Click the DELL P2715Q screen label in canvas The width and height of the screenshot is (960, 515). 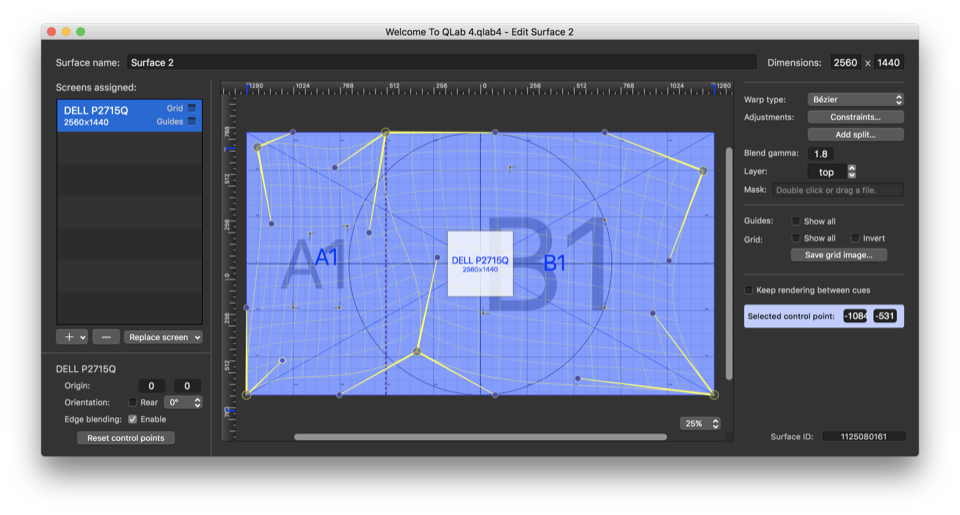coord(480,264)
